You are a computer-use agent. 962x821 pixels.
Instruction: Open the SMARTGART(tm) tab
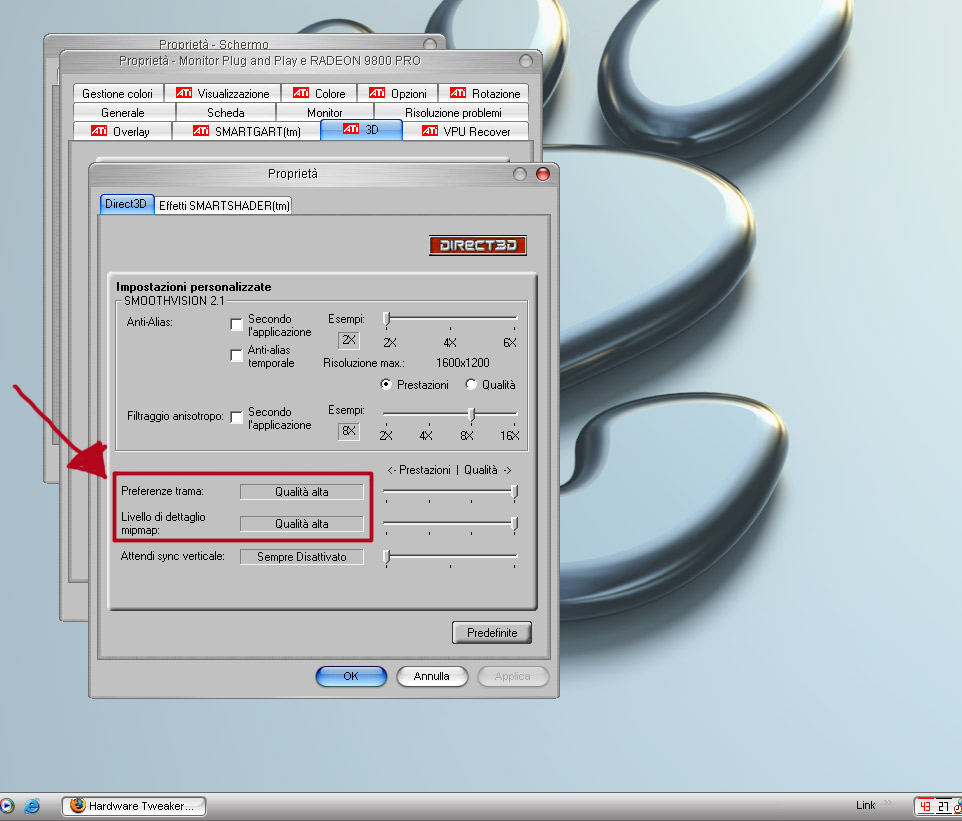247,131
